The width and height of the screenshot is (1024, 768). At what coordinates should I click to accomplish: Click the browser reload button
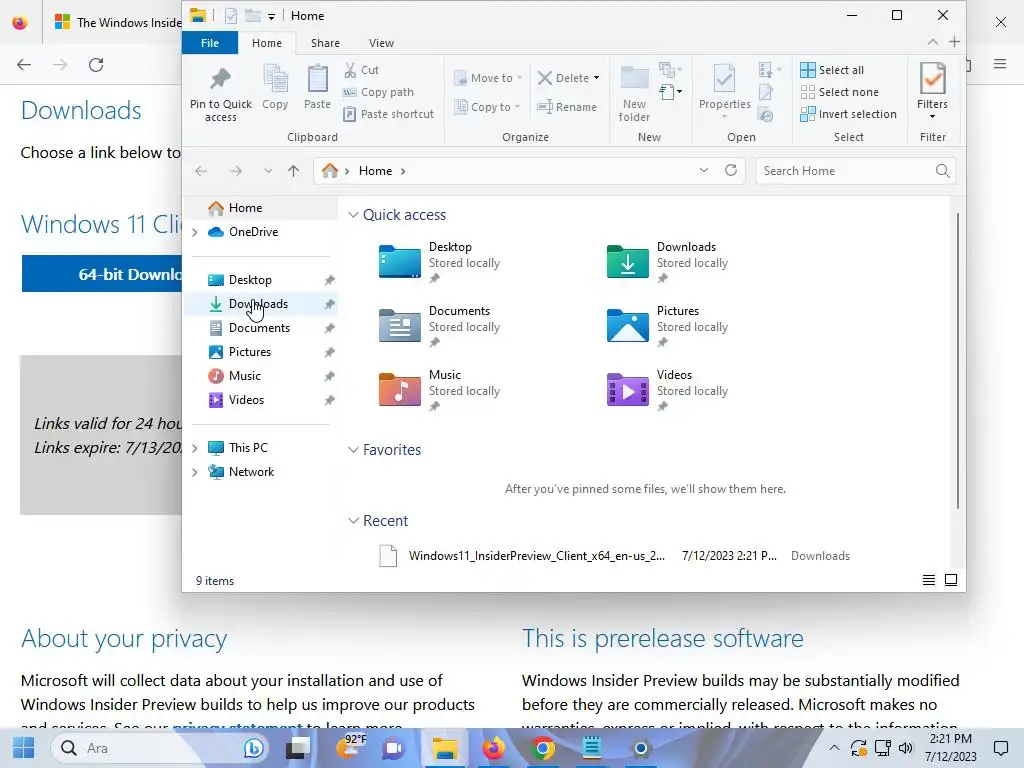tap(96, 65)
